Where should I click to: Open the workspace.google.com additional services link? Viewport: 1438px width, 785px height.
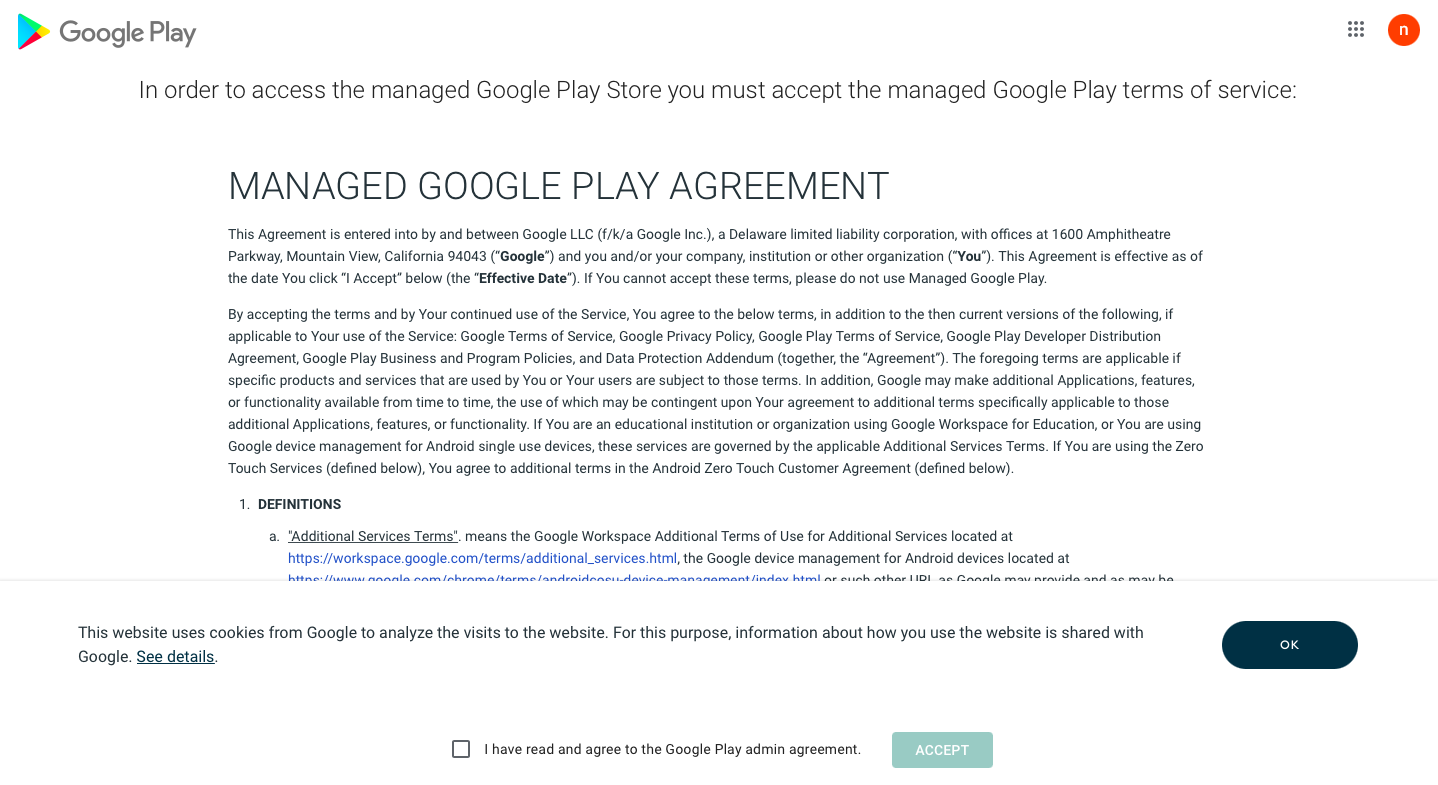pos(482,558)
